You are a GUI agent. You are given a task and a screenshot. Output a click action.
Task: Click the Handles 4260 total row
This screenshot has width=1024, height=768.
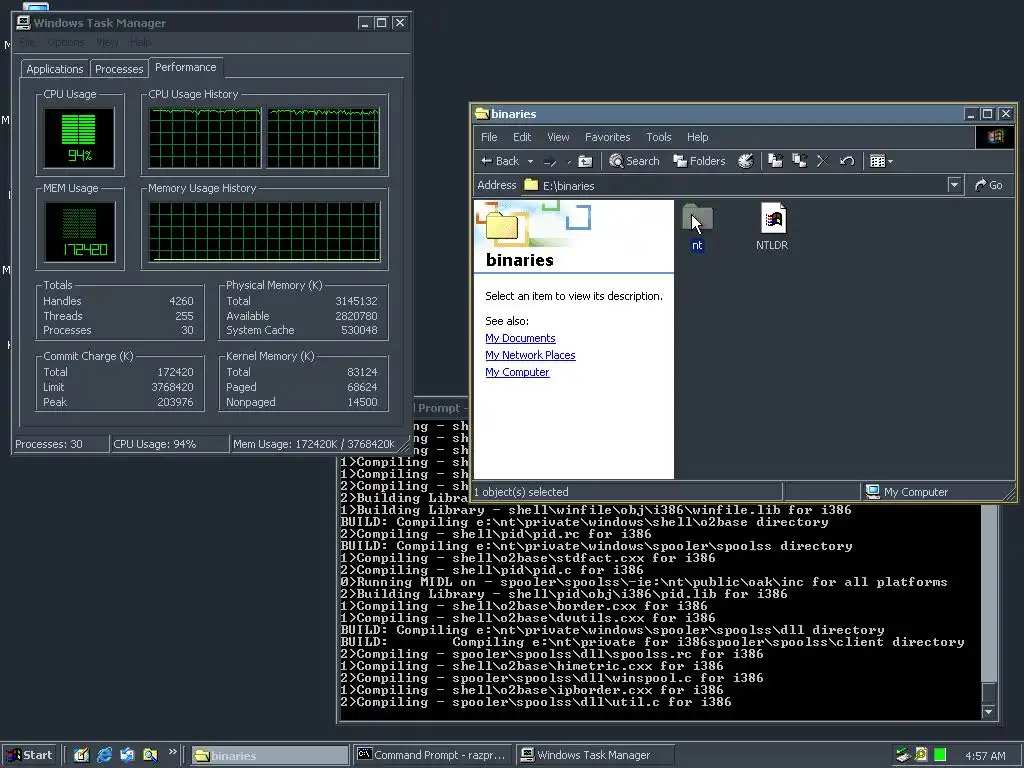click(118, 301)
